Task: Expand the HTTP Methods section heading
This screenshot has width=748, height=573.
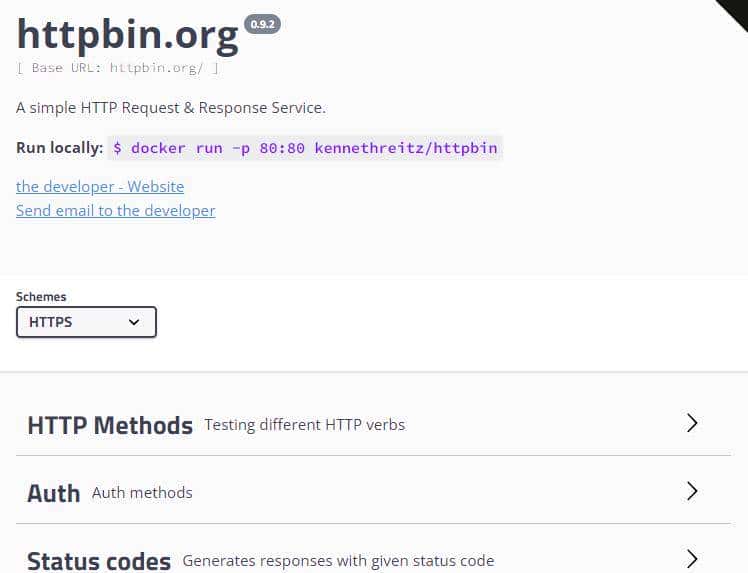Action: click(x=110, y=425)
